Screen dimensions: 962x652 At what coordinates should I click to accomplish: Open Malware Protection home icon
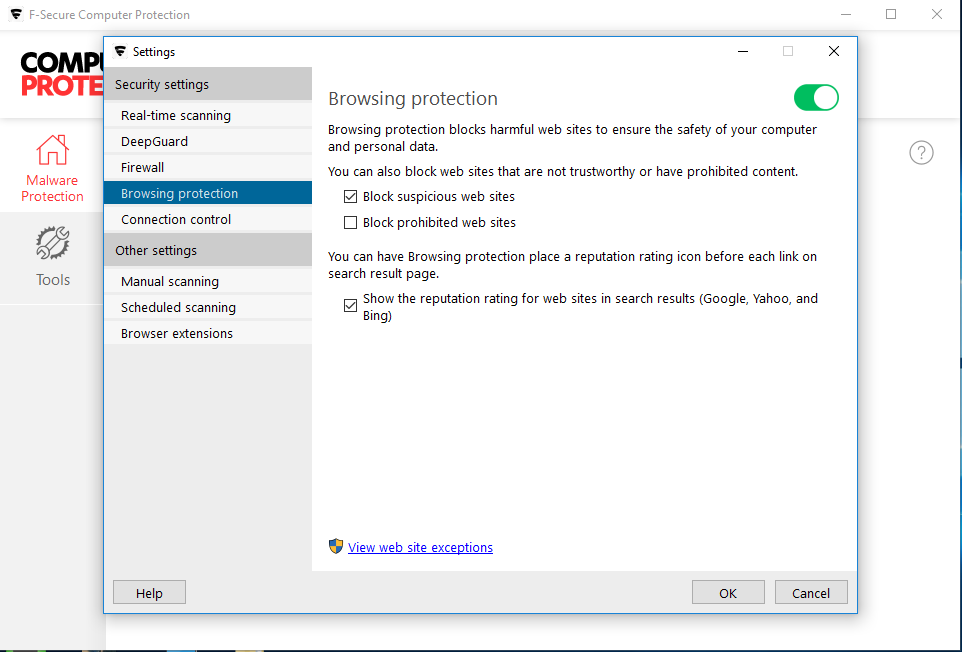[52, 150]
